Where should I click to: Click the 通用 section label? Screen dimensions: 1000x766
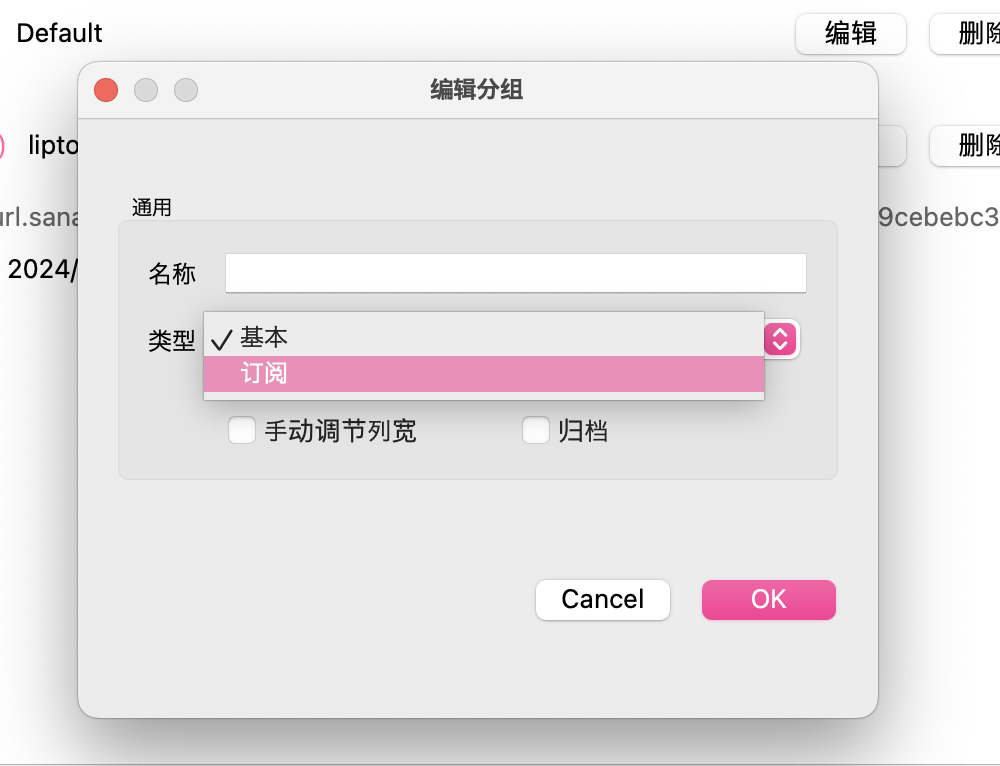click(152, 208)
